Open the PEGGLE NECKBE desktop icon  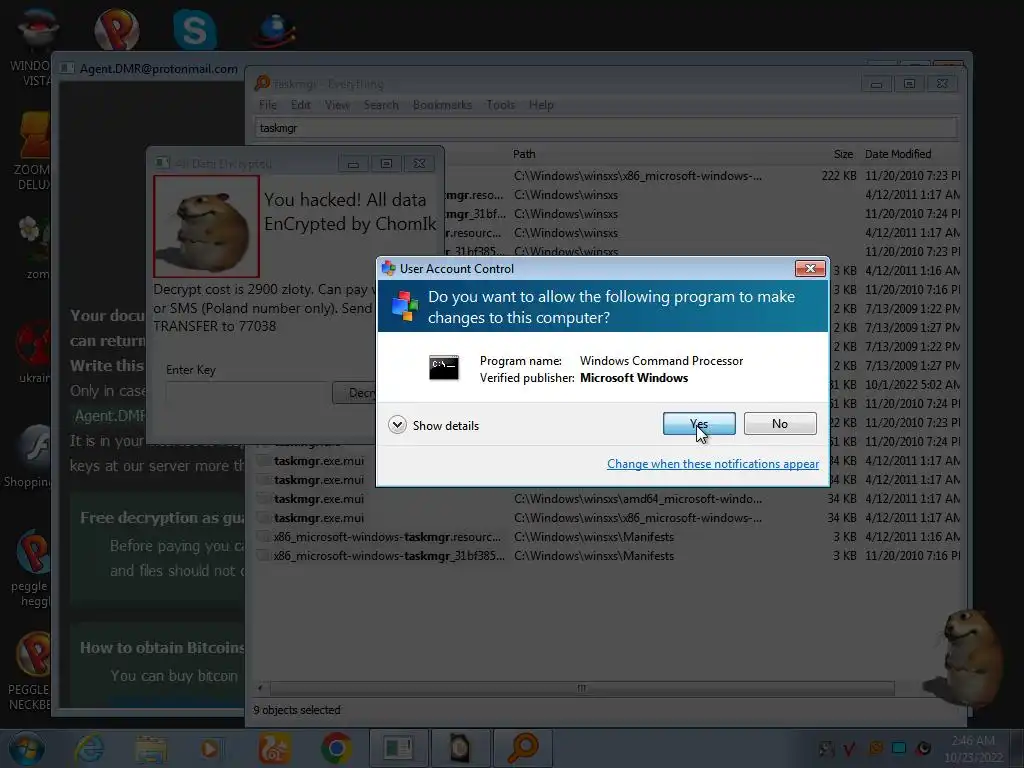[x=30, y=673]
